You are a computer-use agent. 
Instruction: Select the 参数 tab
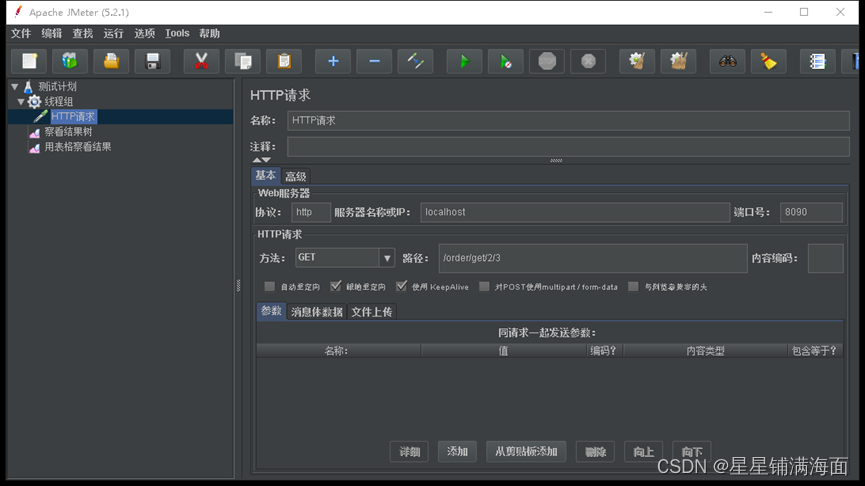click(271, 311)
